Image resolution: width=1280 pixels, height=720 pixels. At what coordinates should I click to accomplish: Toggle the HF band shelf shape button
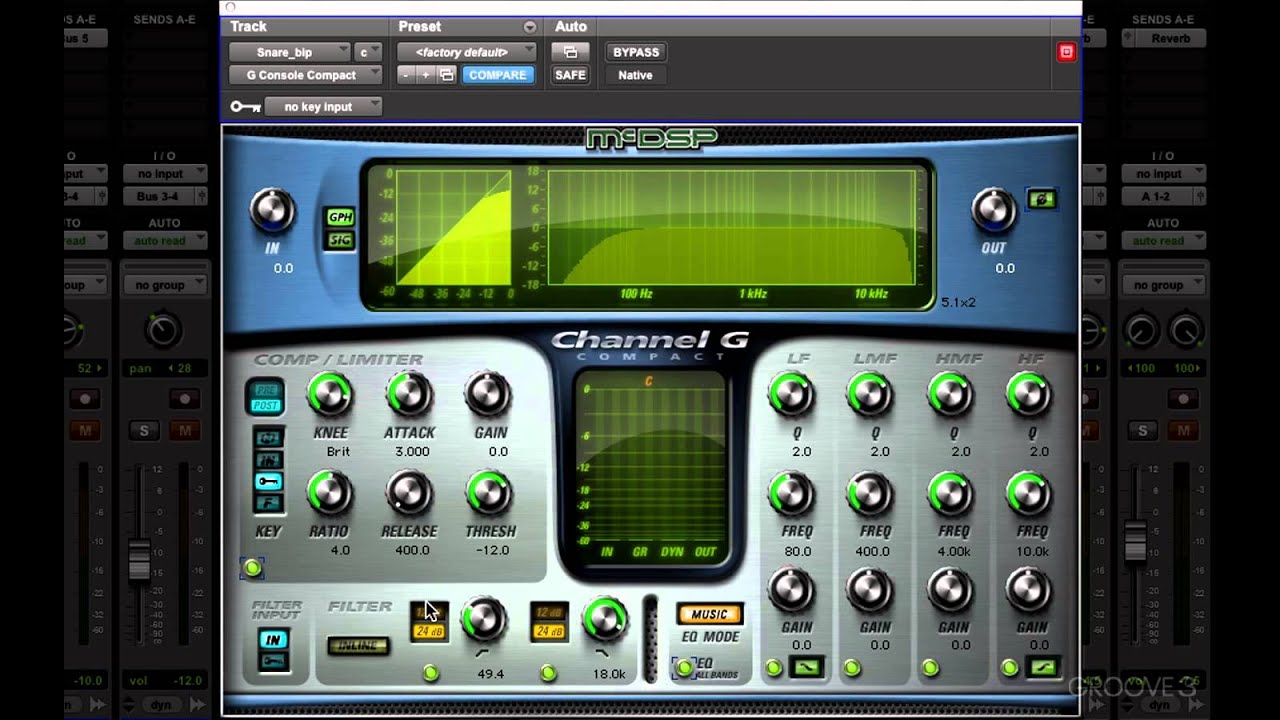[1043, 667]
